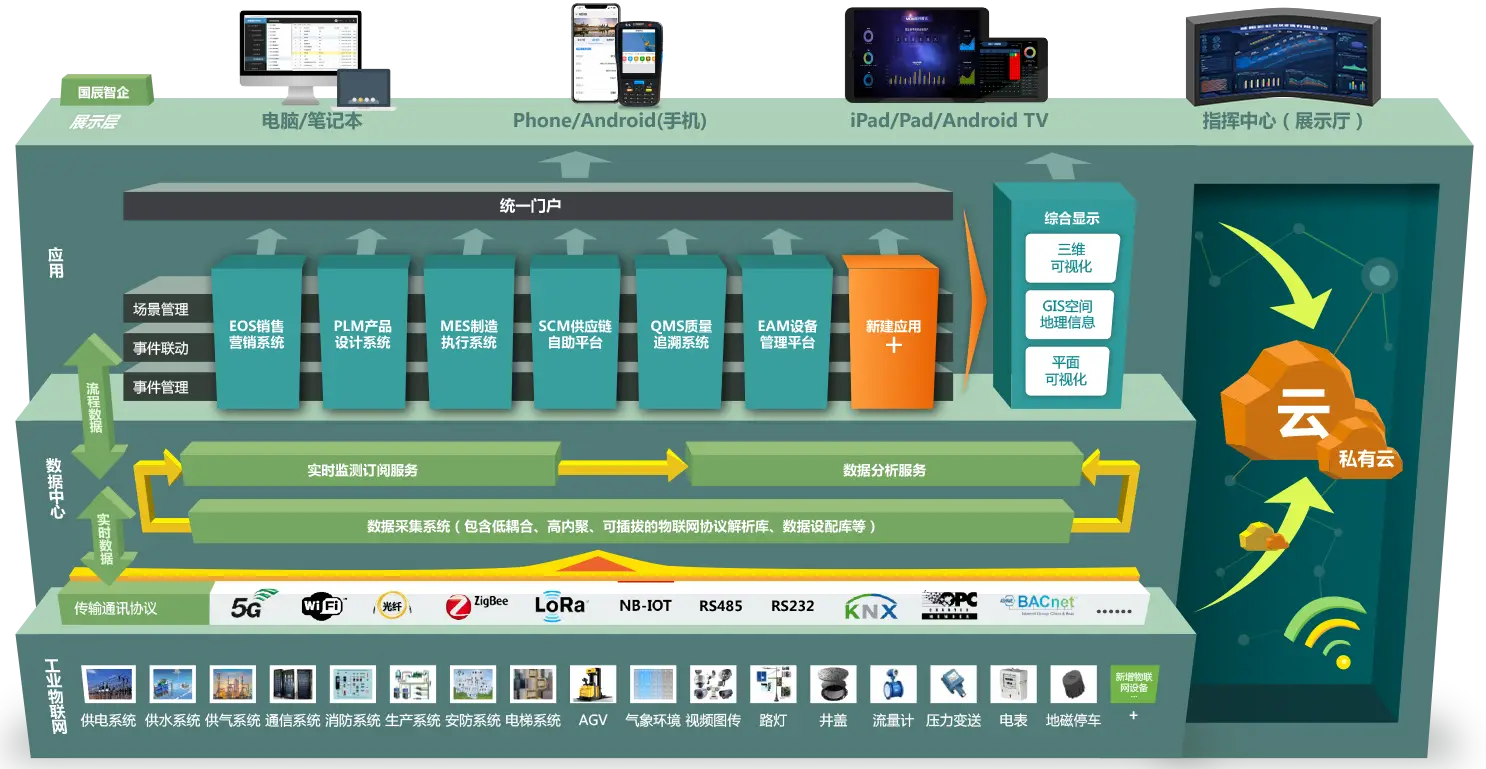Open the 三维可视化 display option
Image resolution: width=1486 pixels, height=769 pixels.
1071,258
